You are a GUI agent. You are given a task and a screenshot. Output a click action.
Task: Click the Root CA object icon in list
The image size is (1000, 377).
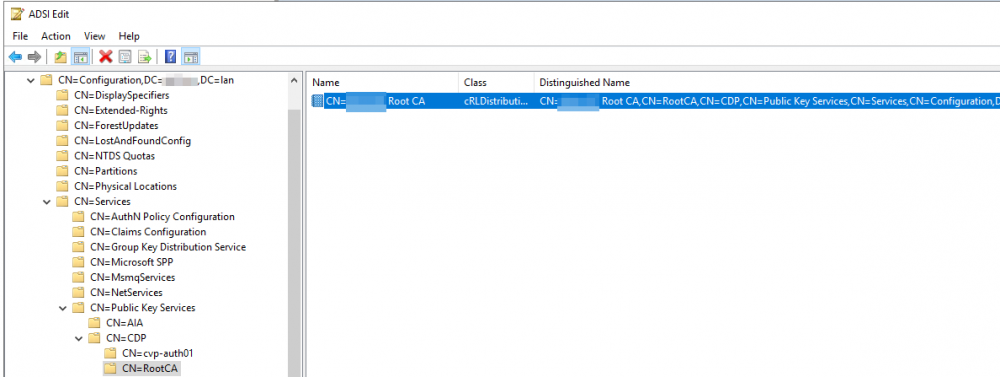[317, 101]
